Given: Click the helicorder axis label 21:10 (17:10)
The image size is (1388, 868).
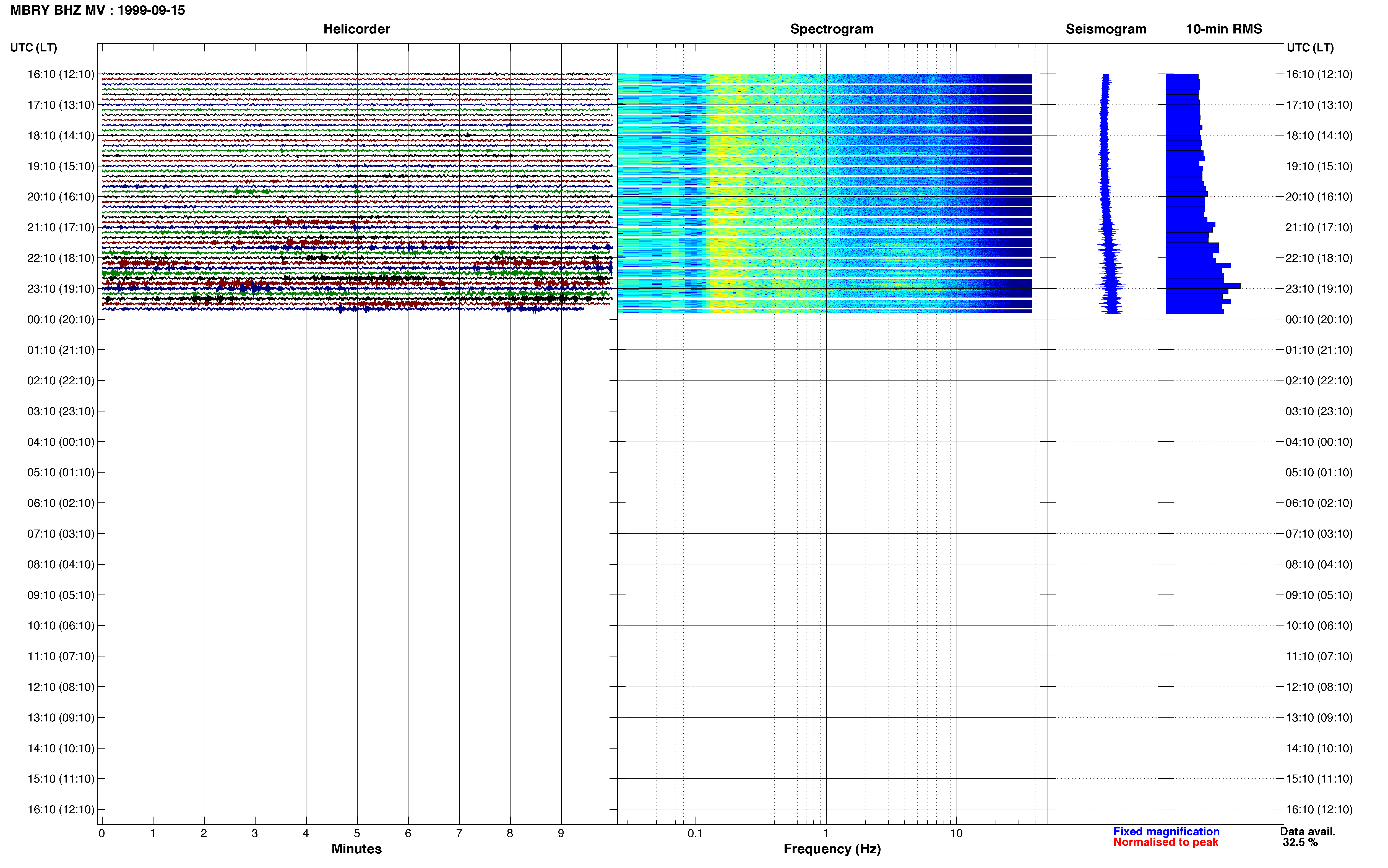Looking at the screenshot, I should point(60,227).
